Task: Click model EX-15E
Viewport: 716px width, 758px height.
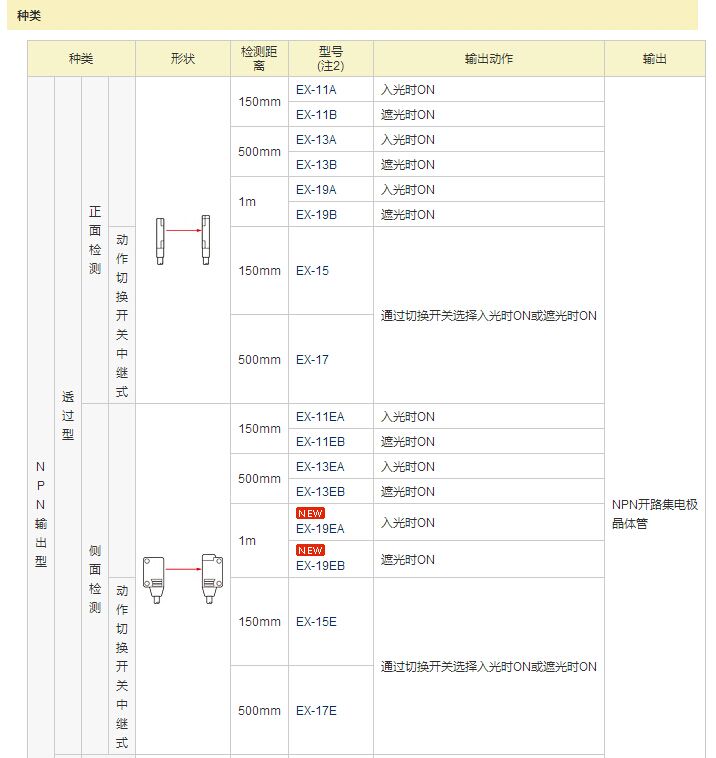Action: pos(316,622)
